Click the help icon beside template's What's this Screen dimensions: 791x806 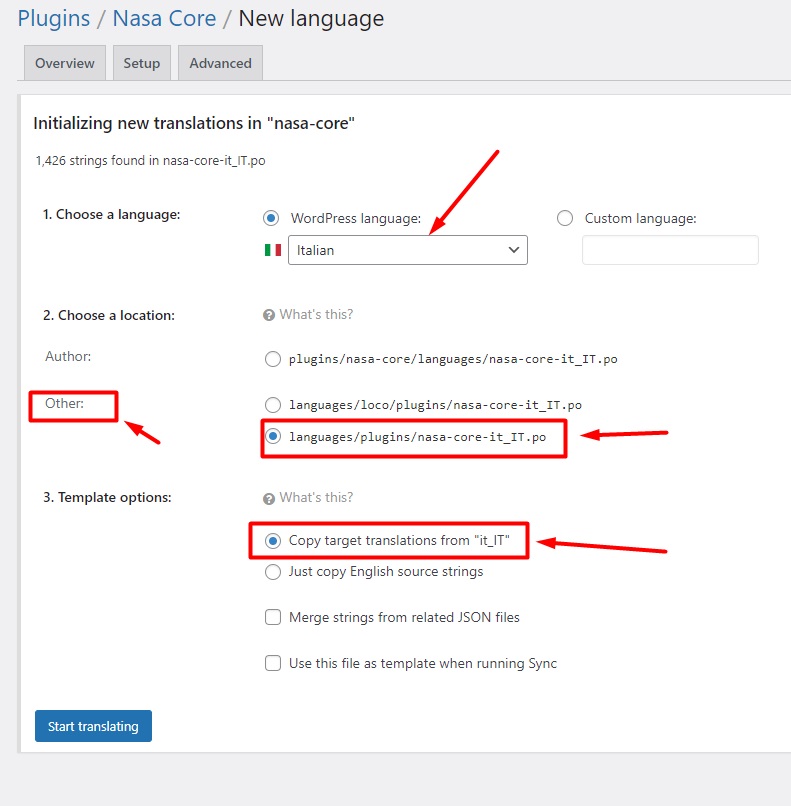(x=268, y=498)
